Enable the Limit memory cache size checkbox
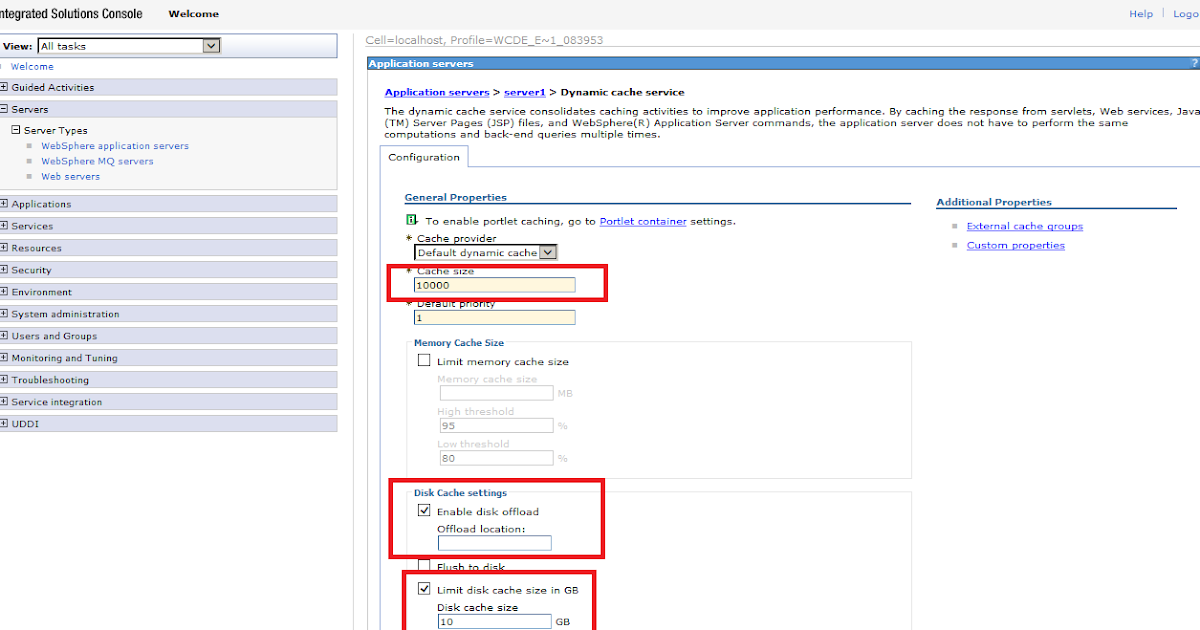 tap(424, 359)
